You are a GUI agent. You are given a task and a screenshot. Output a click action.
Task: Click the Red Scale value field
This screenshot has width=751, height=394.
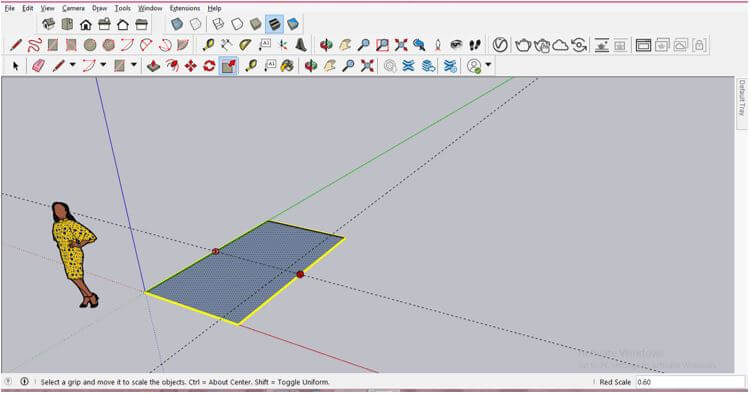[x=690, y=382]
